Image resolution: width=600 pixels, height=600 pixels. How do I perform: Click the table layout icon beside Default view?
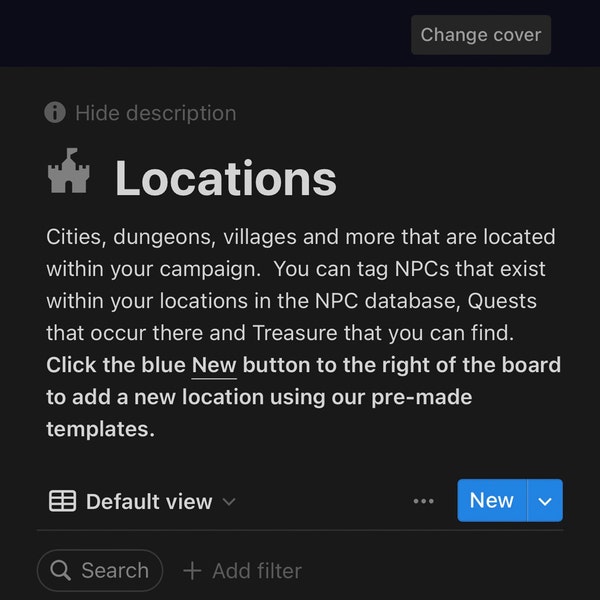click(x=62, y=501)
